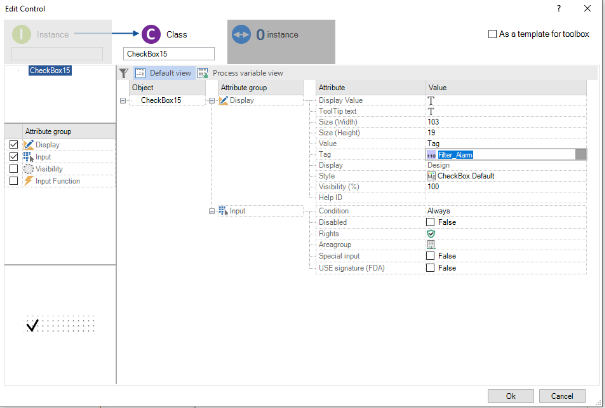Click the Style value CheckBox Default

466,176
